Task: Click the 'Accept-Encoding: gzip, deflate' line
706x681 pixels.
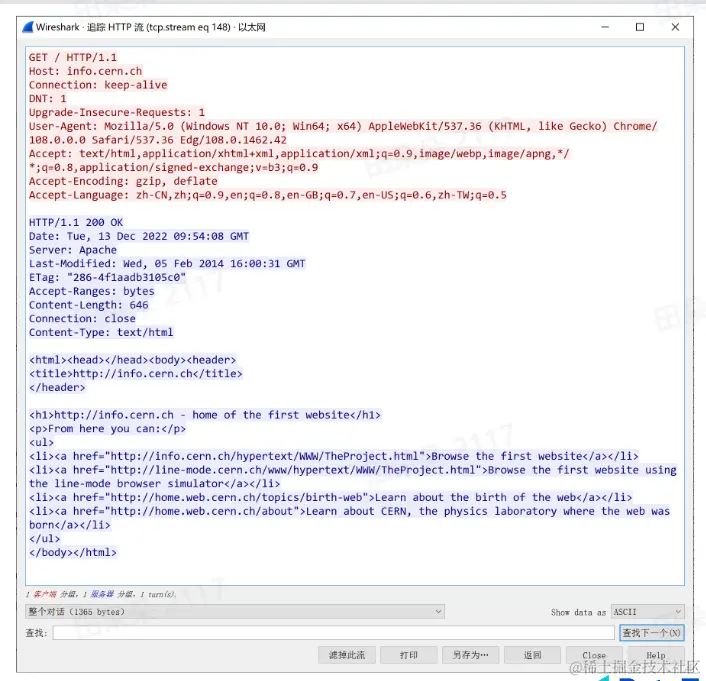Action: 123,181
